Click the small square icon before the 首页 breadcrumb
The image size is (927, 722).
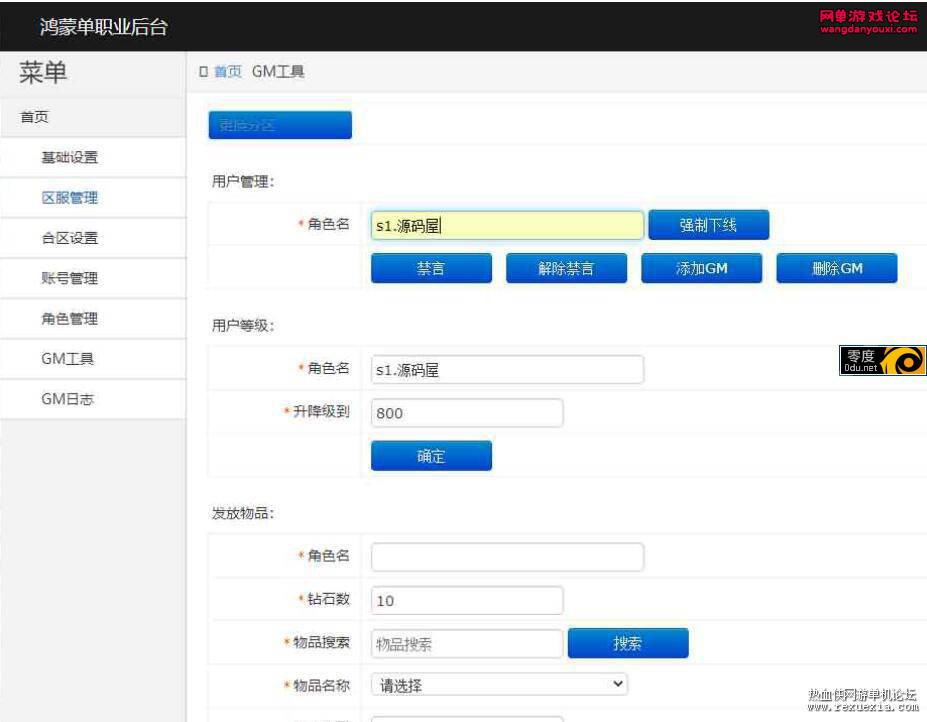click(x=203, y=72)
